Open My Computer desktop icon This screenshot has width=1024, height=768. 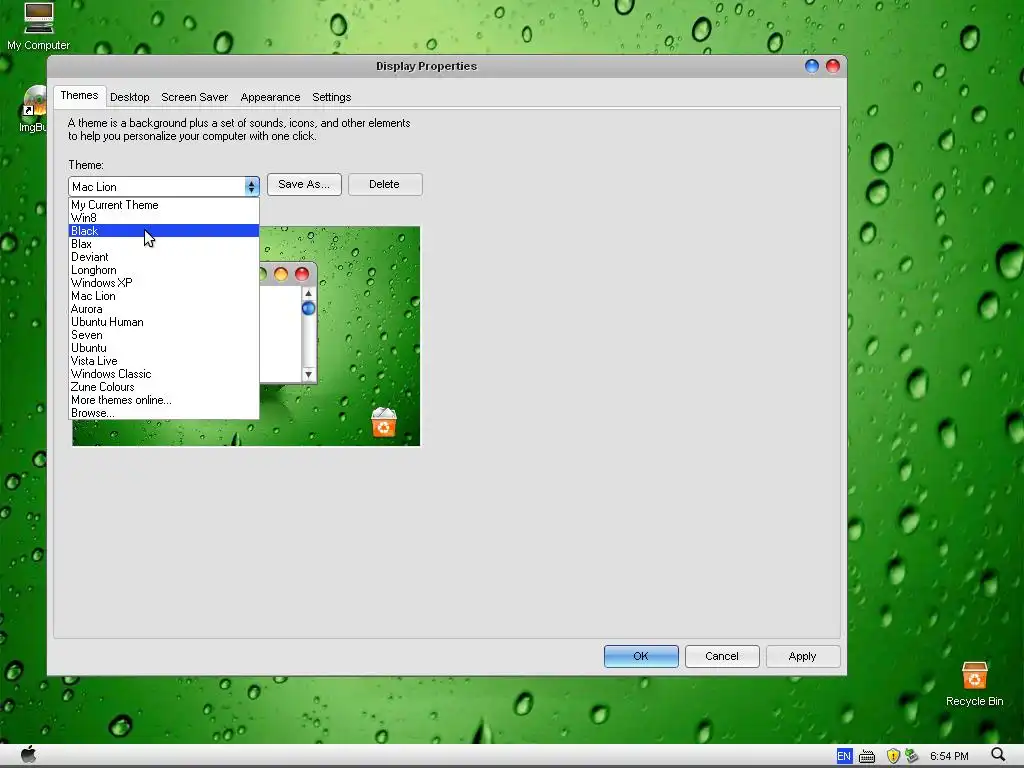click(39, 26)
